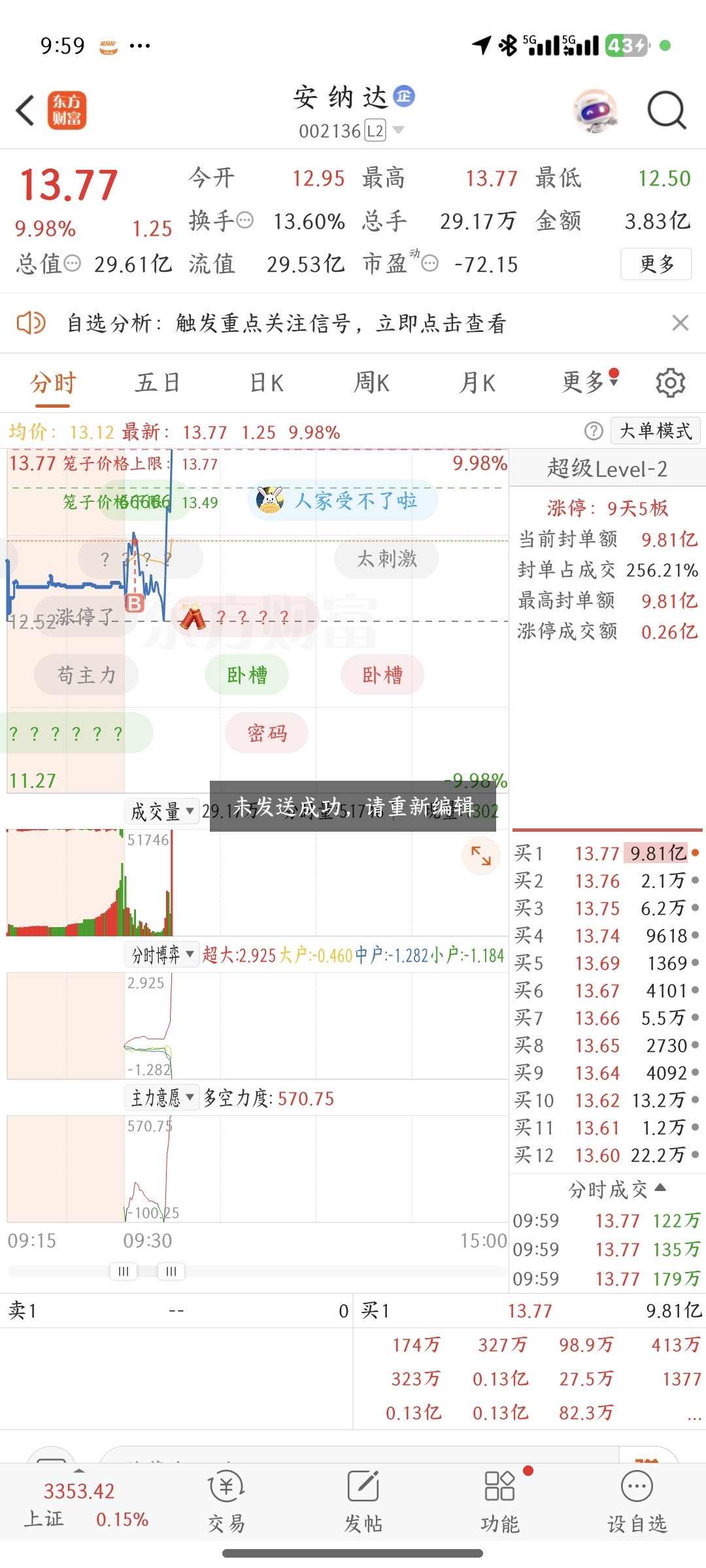Image resolution: width=706 pixels, height=1568 pixels.
Task: Tap 苟主力 comment bubble
Action: coord(86,675)
